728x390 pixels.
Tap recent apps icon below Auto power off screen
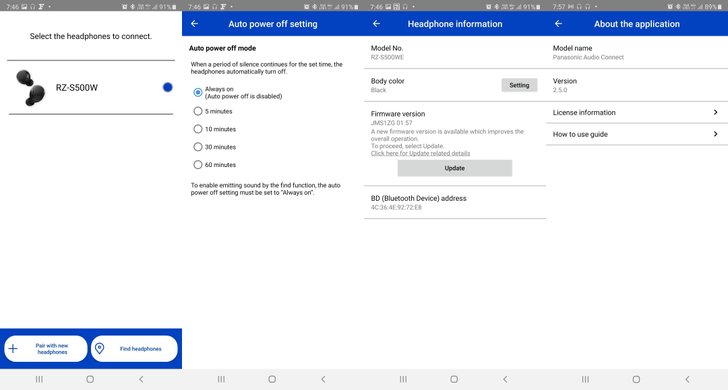221,379
